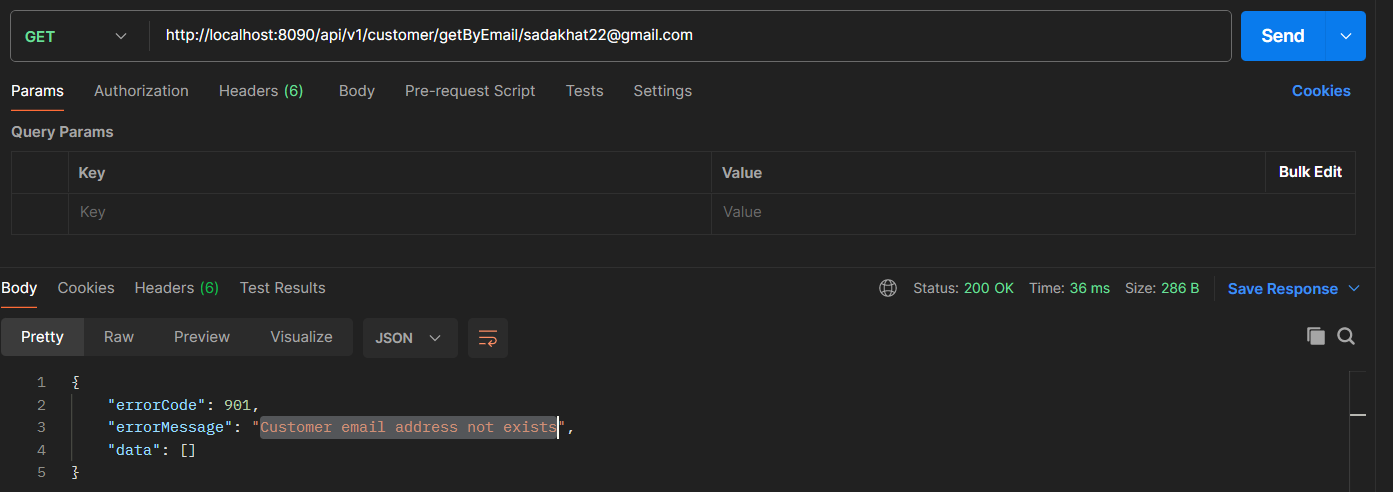This screenshot has height=492, width=1393.
Task: Expand the Send button arrow options
Action: pos(1345,36)
